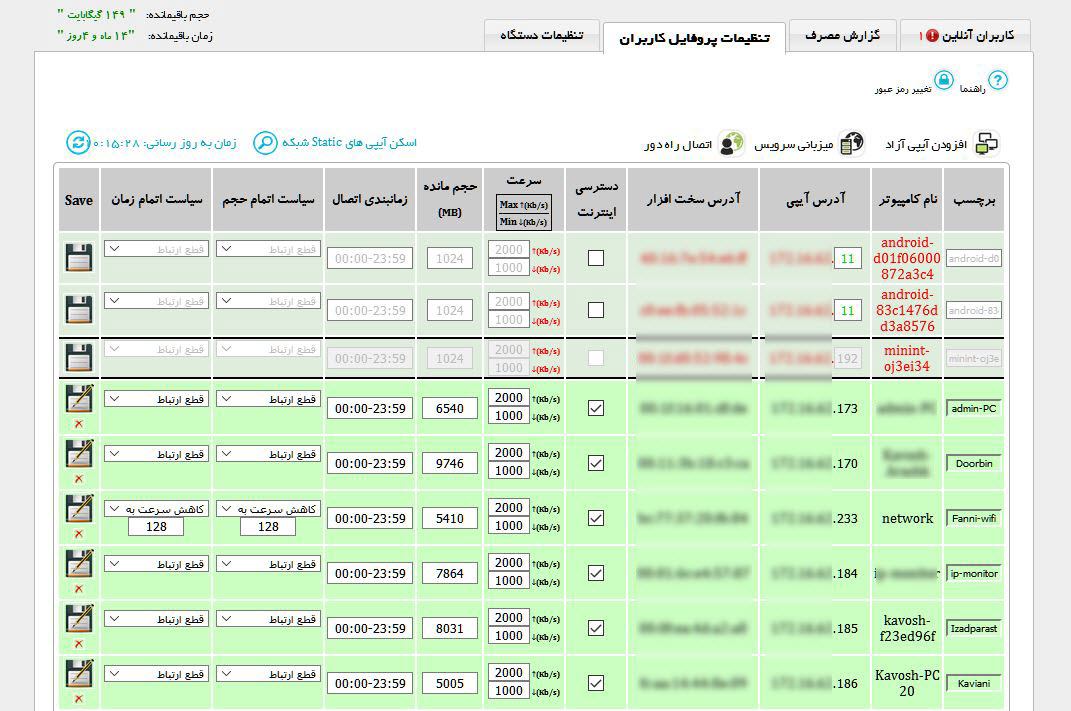Delete the Doorbin row with red X
Screen dimensions: 1071x711
click(79, 479)
